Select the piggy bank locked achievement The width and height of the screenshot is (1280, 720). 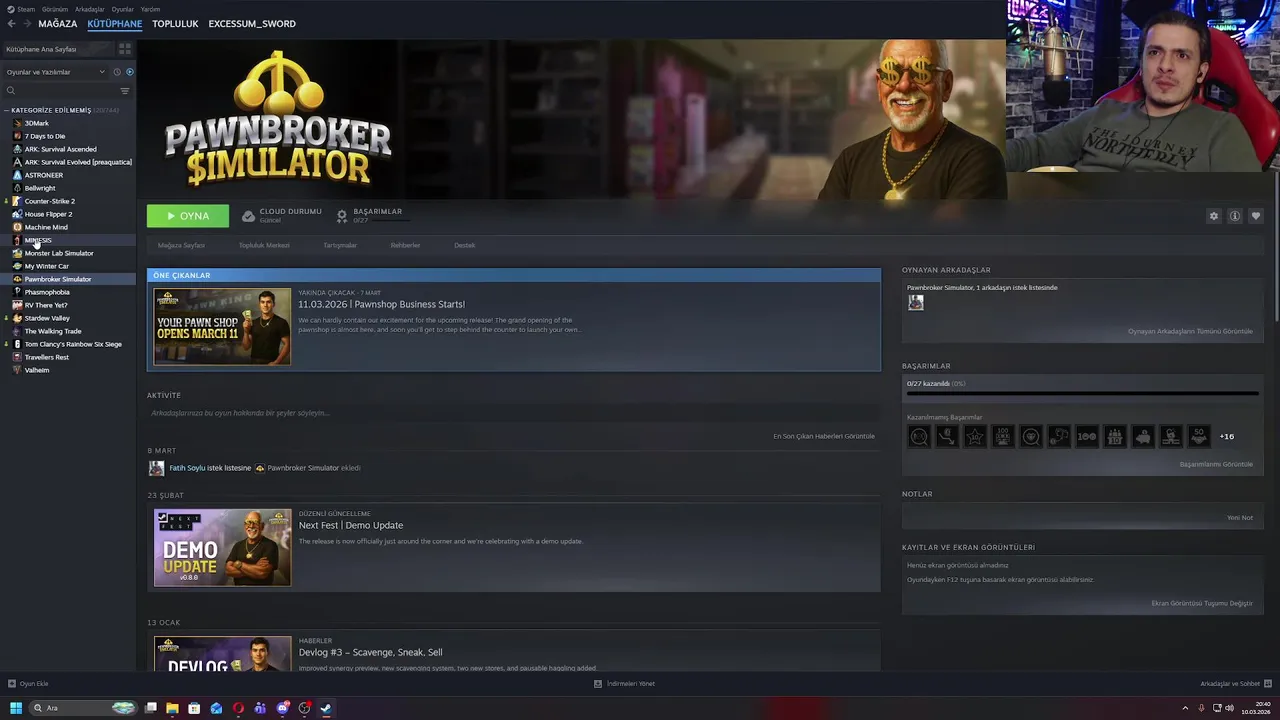click(x=1143, y=436)
